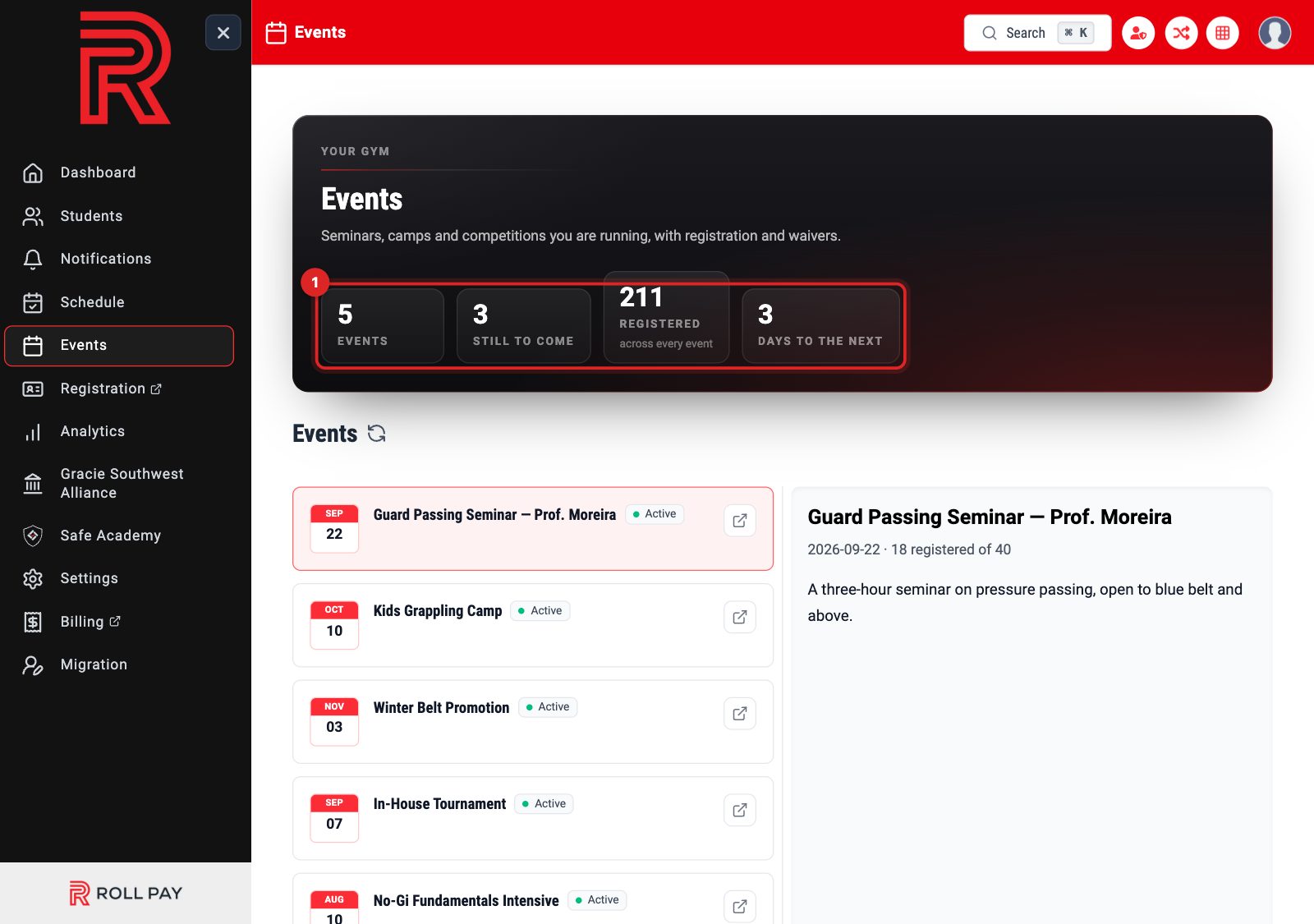Screen dimensions: 1314x924
Task: Click Active badge on Winter Belt Promotion
Action: click(x=548, y=707)
